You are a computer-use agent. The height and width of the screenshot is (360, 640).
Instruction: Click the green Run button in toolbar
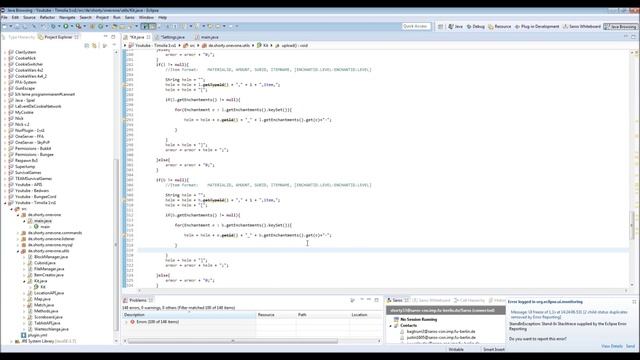(65, 27)
